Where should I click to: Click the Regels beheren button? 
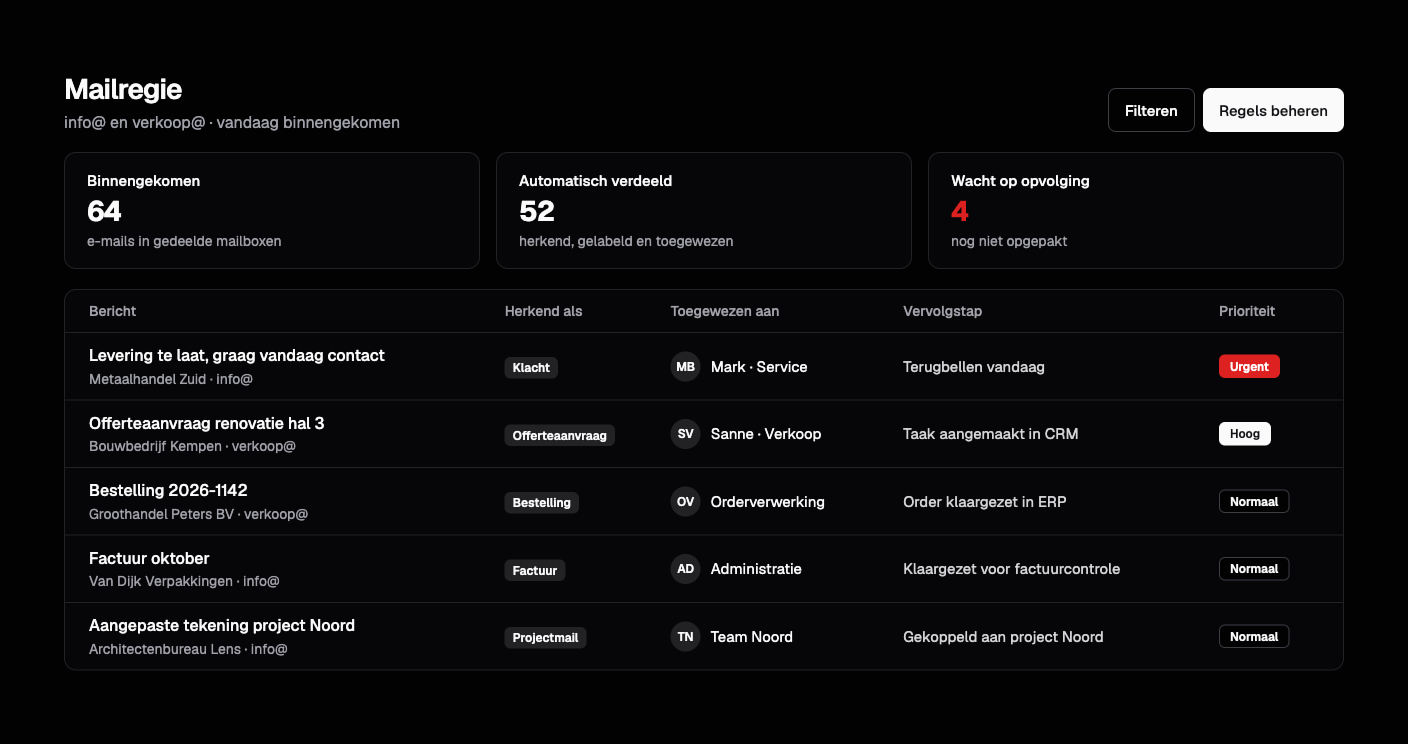(x=1273, y=110)
